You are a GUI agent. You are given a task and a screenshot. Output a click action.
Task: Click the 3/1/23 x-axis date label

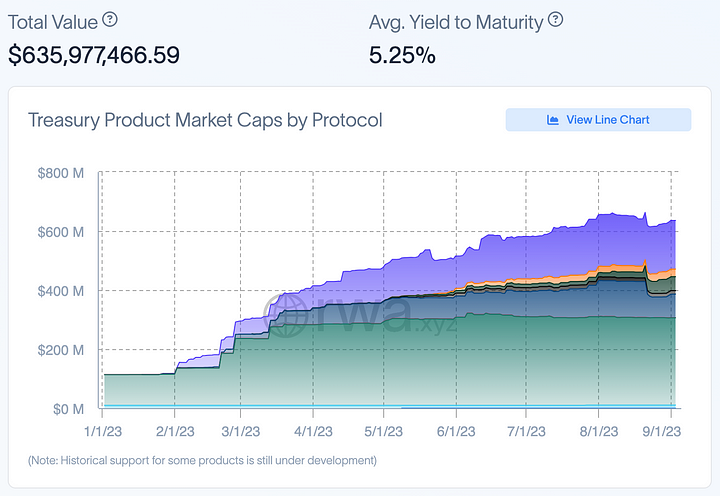click(x=243, y=429)
